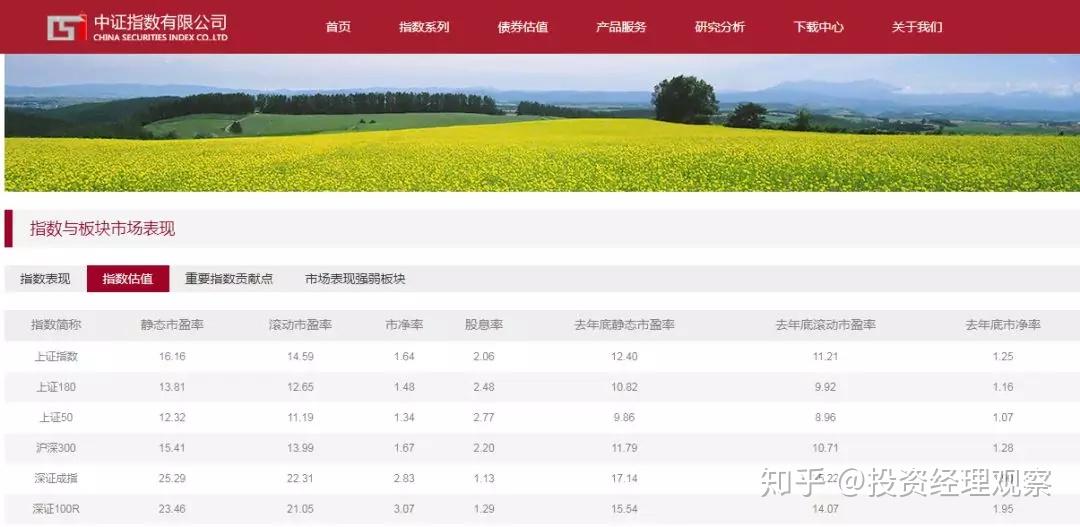Select the 上证180 row name
Image resolution: width=1080 pixels, height=527 pixels.
[x=56, y=387]
